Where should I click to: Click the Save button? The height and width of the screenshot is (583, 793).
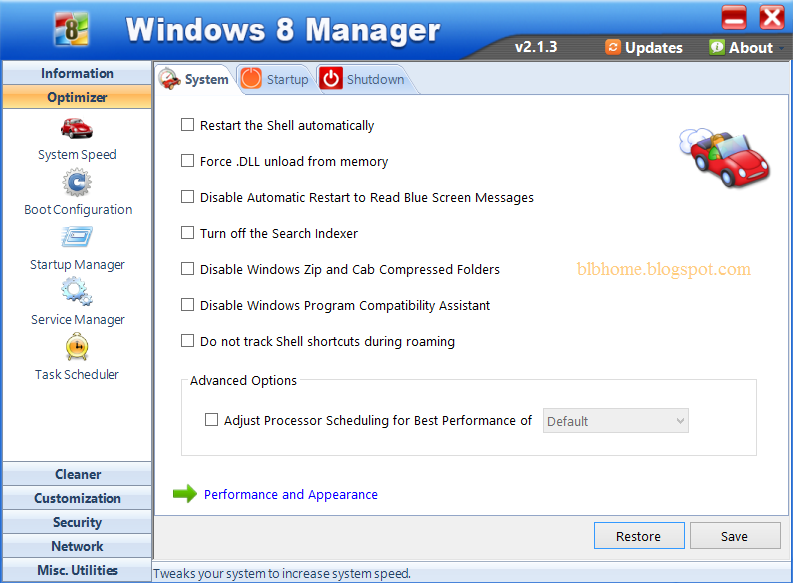click(x=734, y=536)
